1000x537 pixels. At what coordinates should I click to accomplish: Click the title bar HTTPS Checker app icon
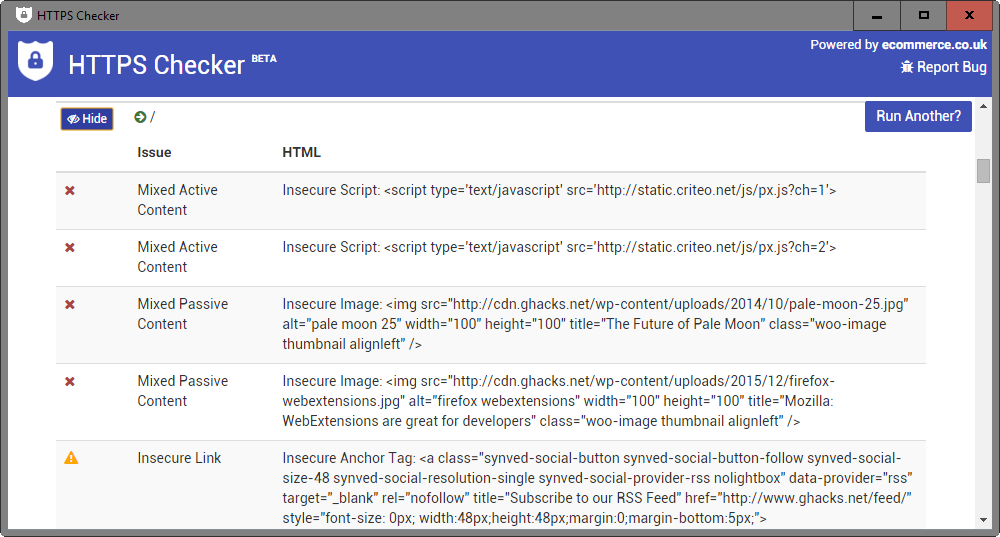[x=24, y=15]
